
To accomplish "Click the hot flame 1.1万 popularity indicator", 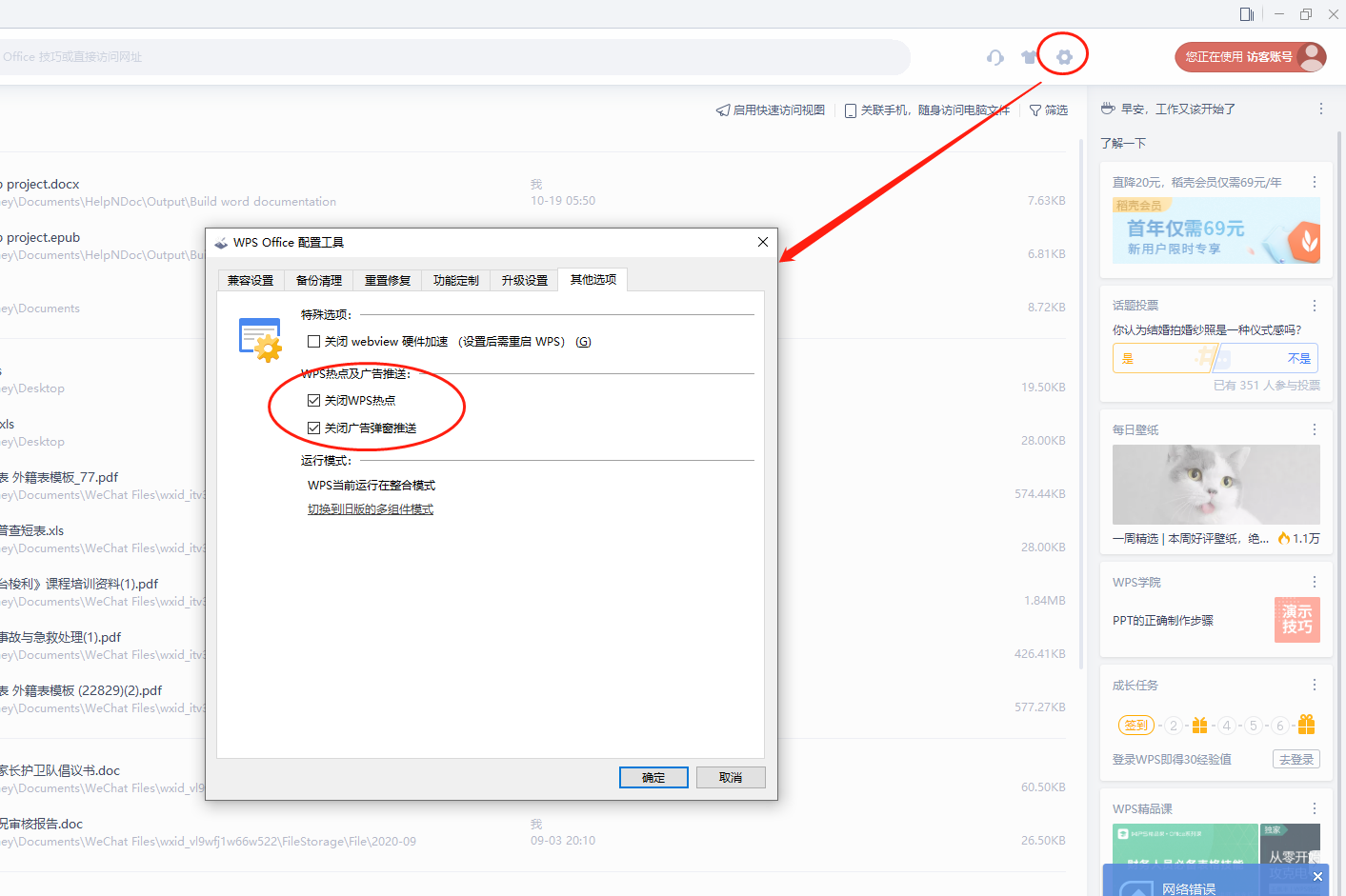I will tap(1298, 539).
